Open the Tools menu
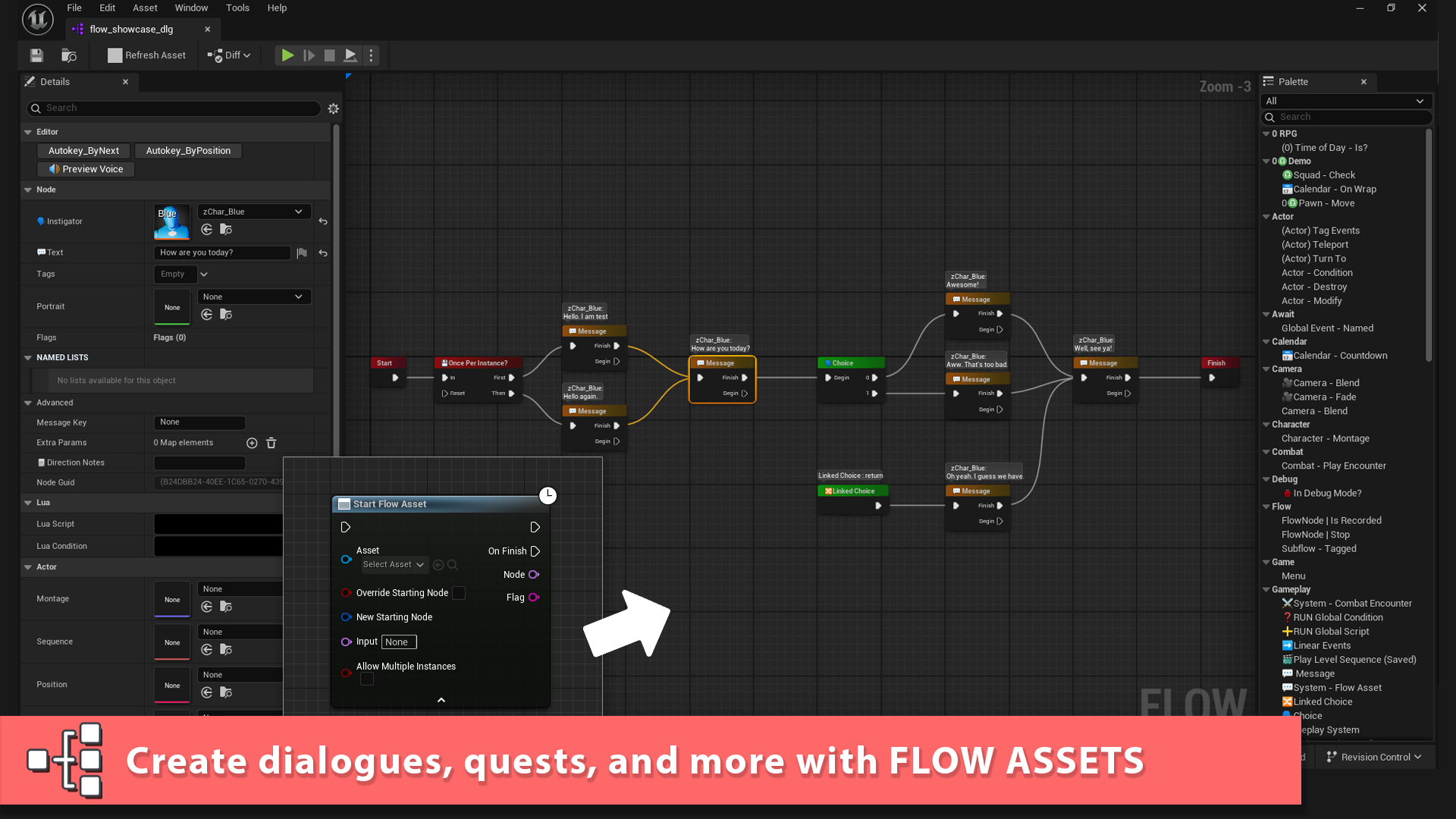Viewport: 1456px width, 819px height. tap(237, 8)
